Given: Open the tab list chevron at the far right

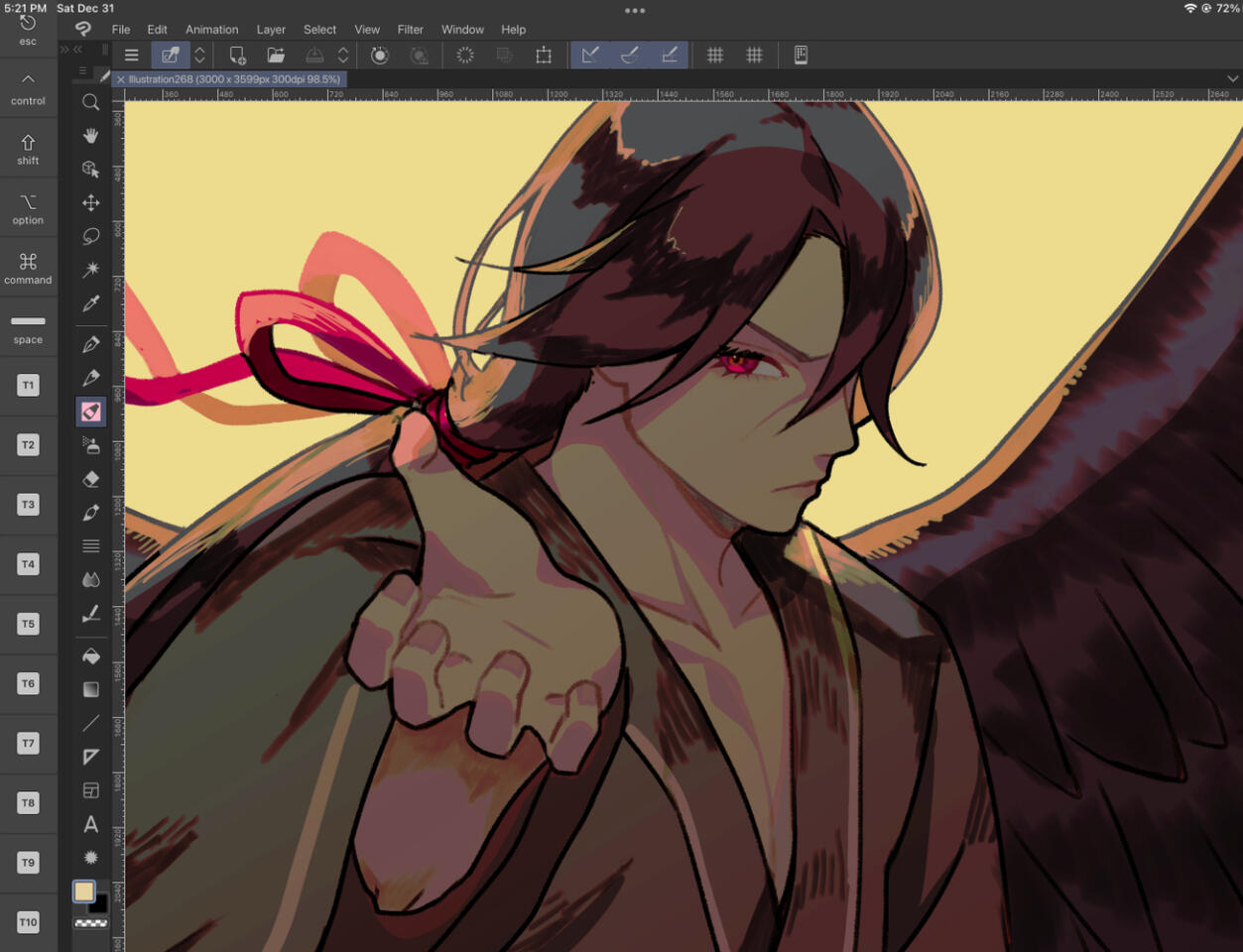Looking at the screenshot, I should (x=1233, y=78).
